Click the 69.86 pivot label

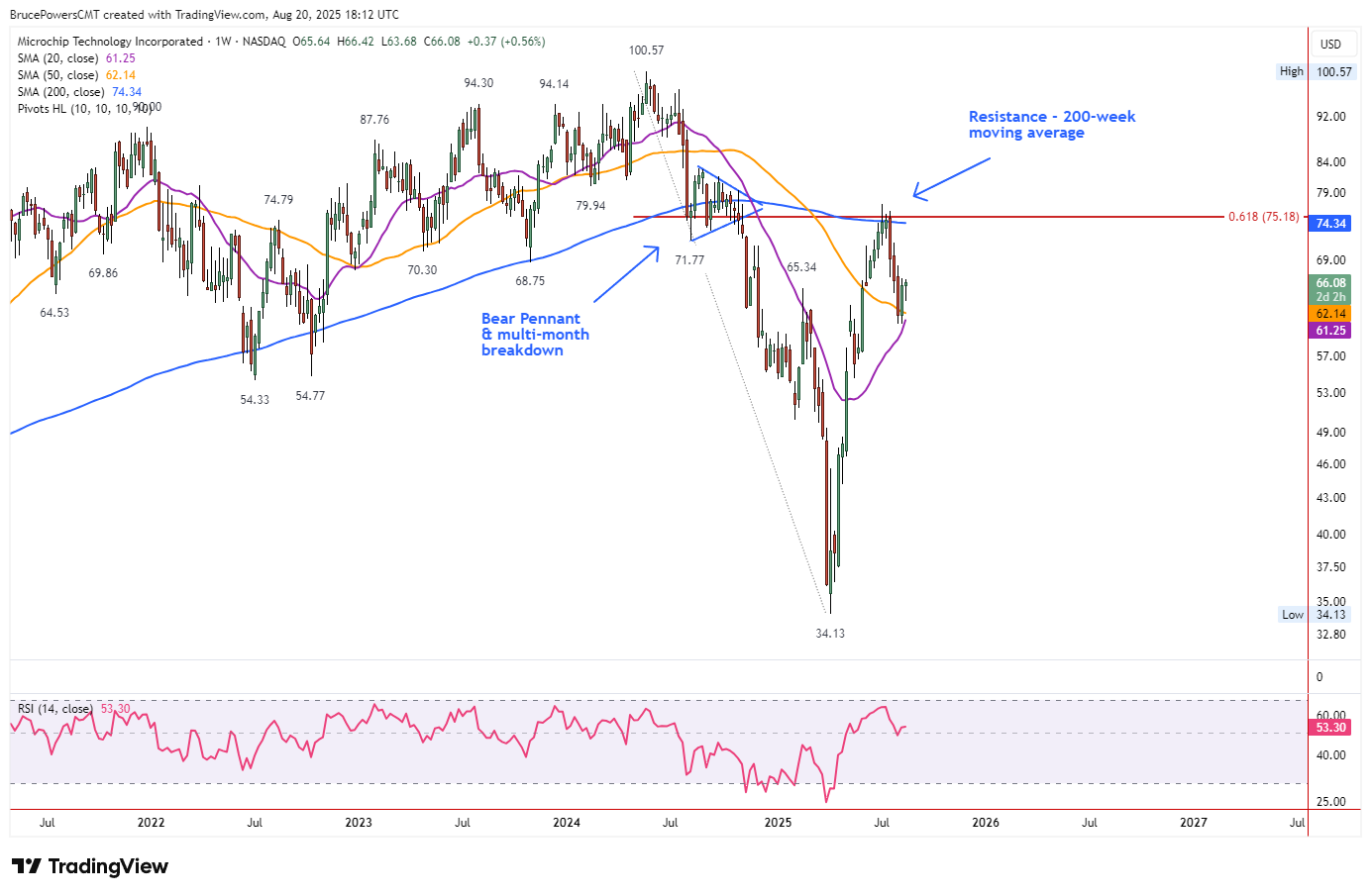click(103, 273)
